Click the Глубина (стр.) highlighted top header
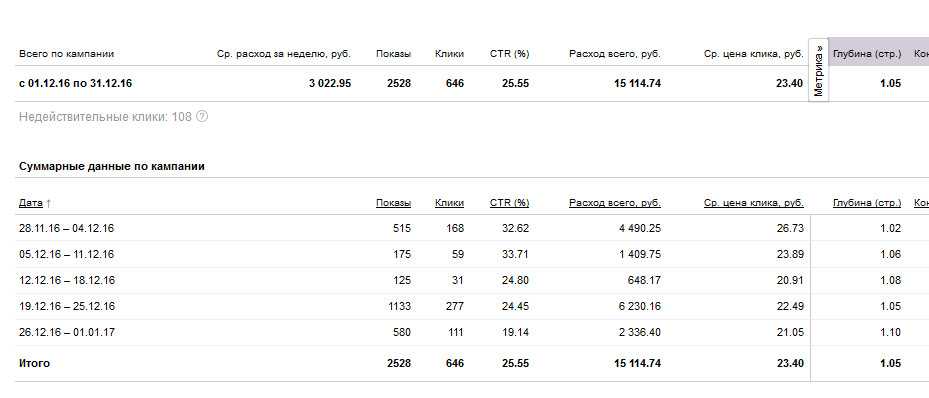929x398 pixels. [x=867, y=54]
